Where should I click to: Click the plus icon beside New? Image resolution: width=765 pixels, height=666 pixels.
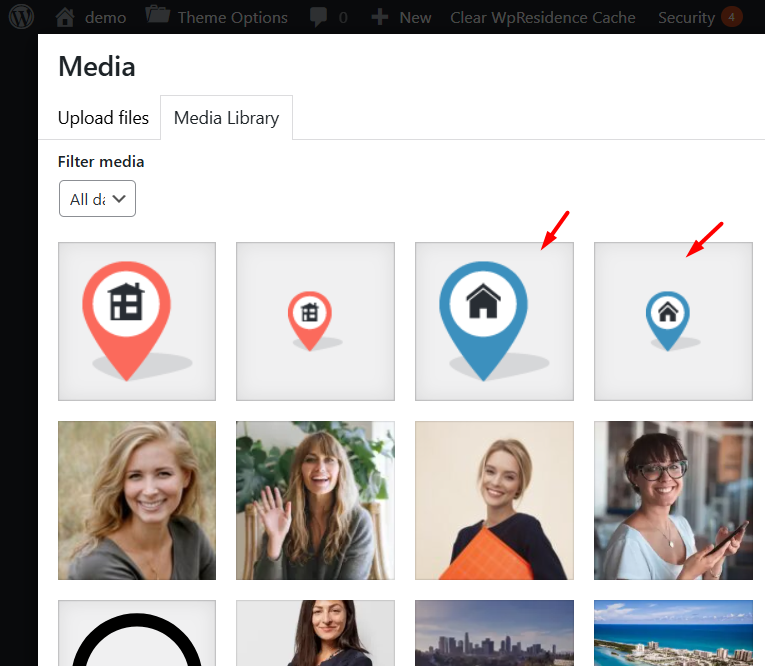(x=380, y=17)
